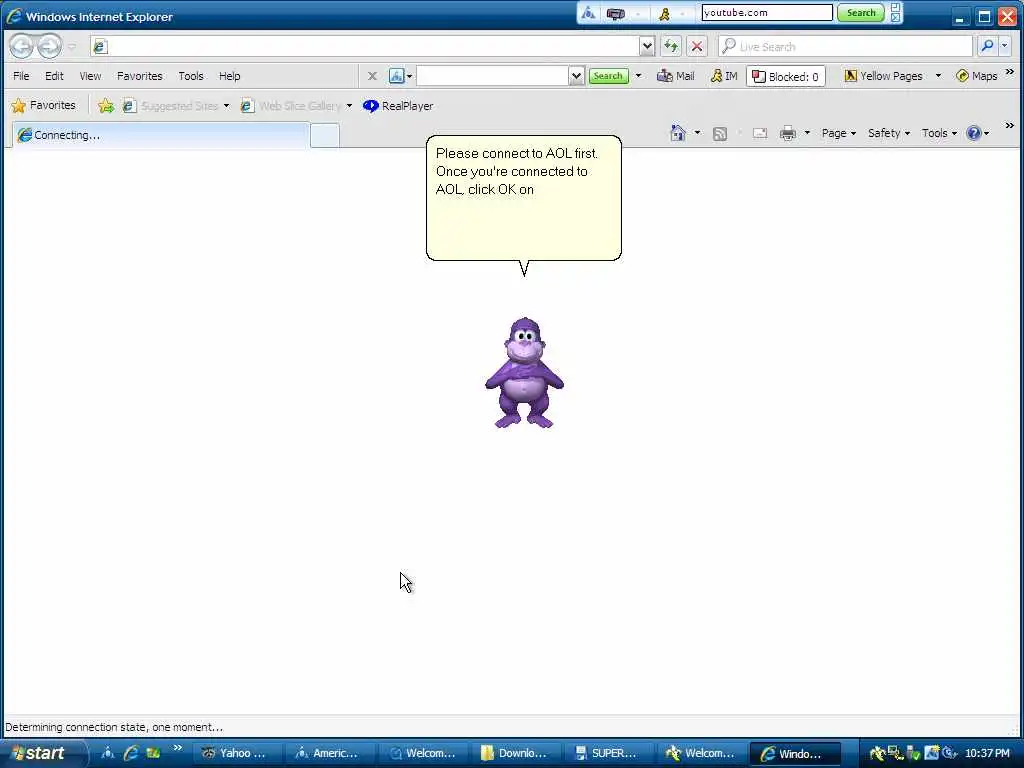Open the File menu
This screenshot has height=768, width=1024.
(21, 76)
